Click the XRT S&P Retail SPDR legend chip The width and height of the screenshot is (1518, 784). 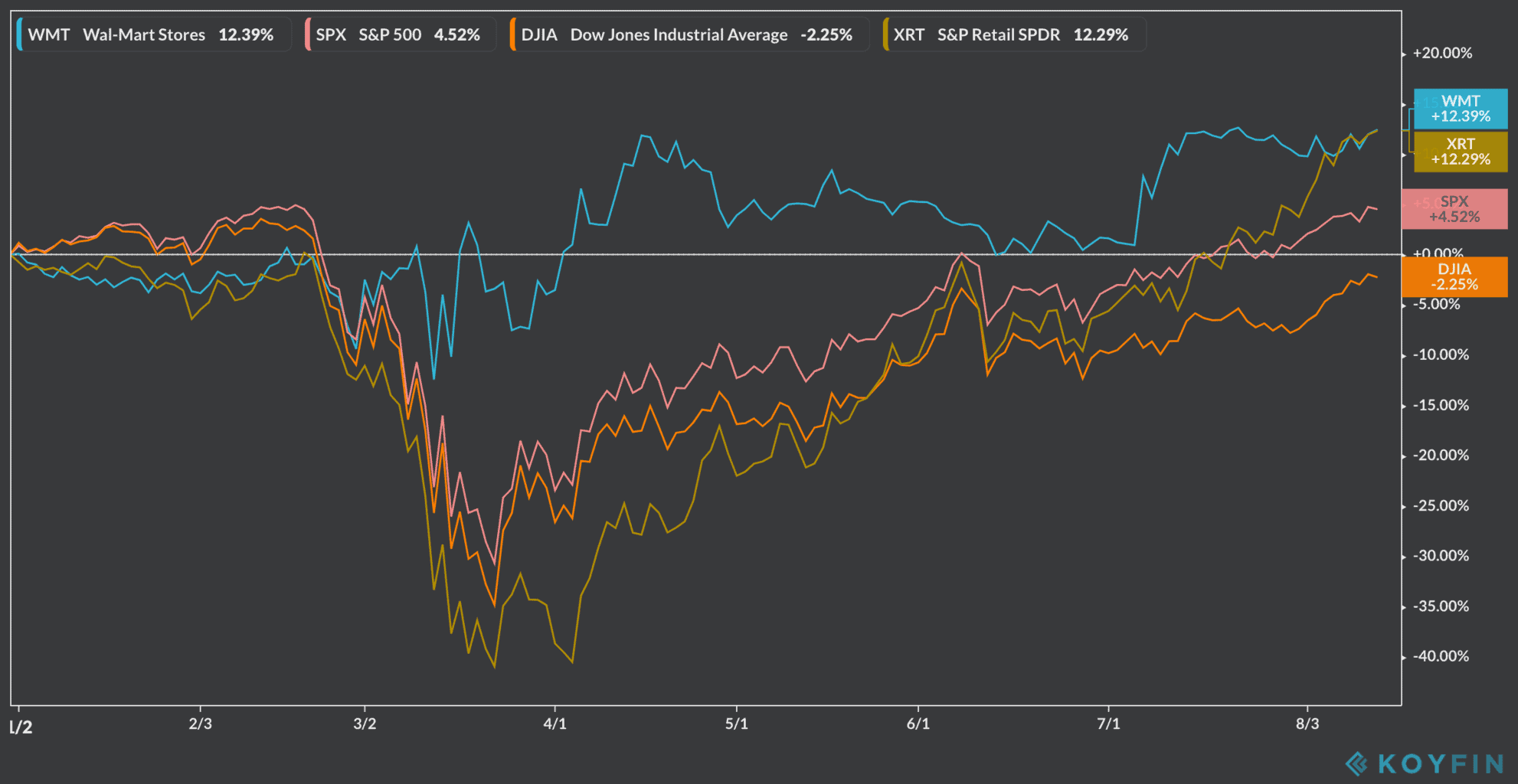coord(1014,34)
